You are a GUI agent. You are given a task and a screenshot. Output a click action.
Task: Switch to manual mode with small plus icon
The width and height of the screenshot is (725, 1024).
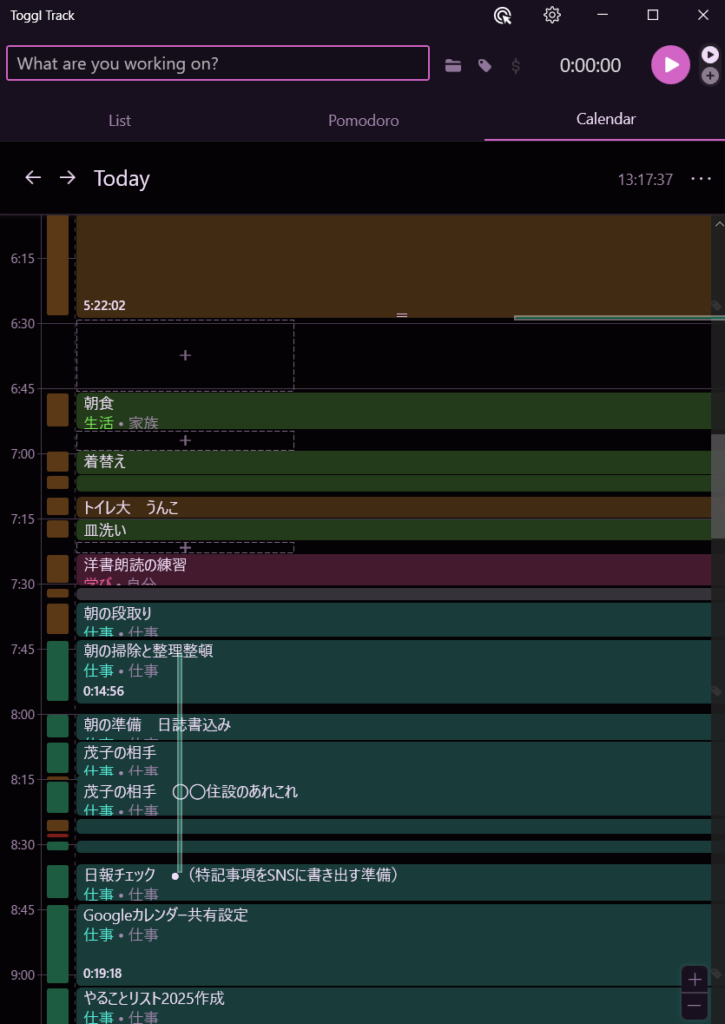[710, 76]
